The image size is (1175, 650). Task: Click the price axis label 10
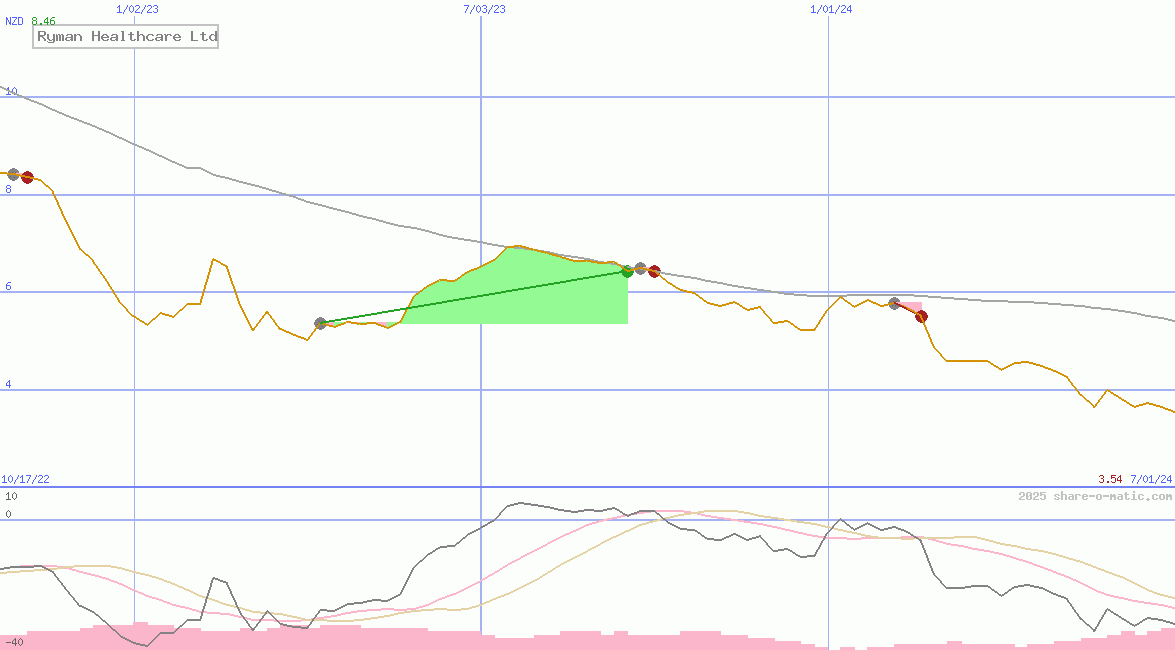click(12, 92)
